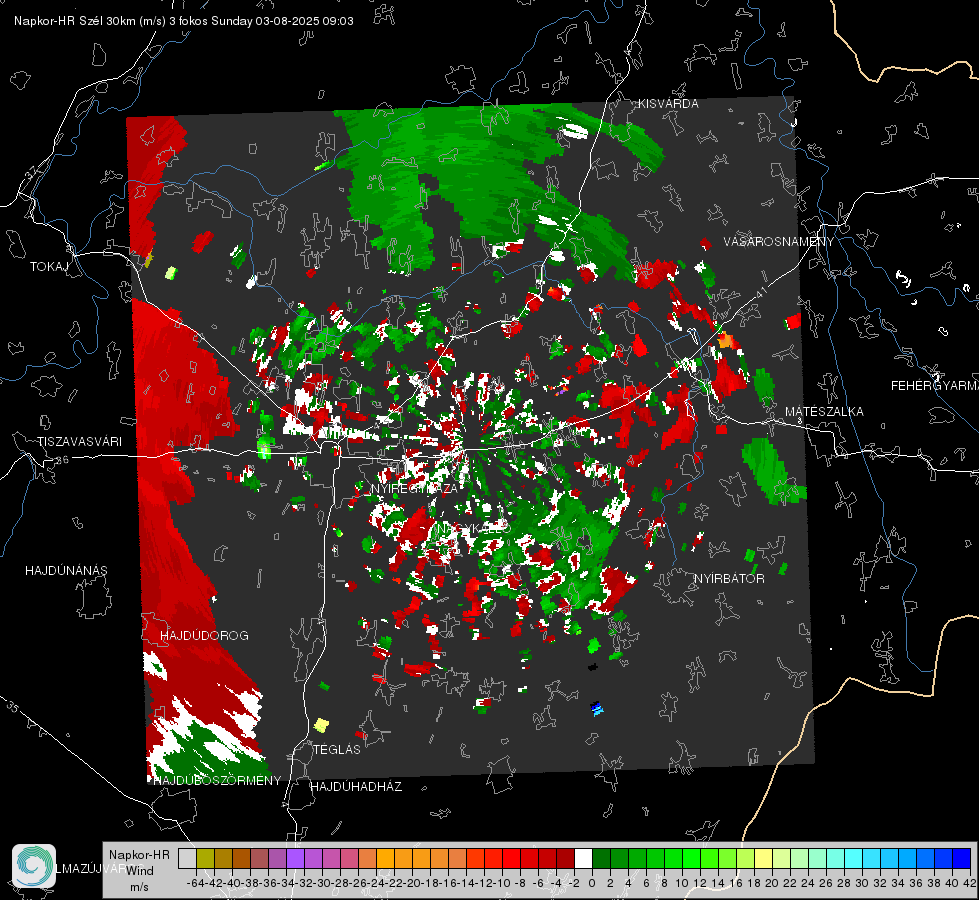Viewport: 979px width, 900px height.
Task: Click the cyan swatch above label 30
Action: [x=872, y=858]
